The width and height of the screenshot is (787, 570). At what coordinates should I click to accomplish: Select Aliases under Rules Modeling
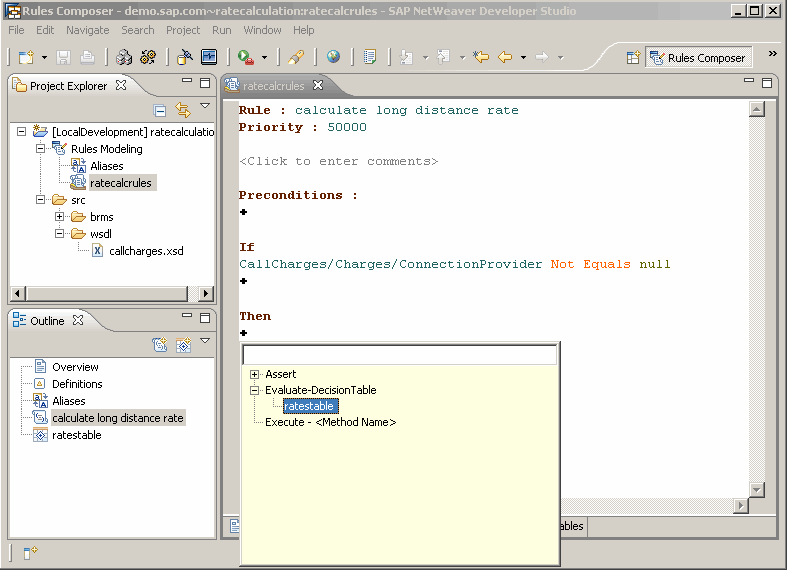[x=107, y=166]
